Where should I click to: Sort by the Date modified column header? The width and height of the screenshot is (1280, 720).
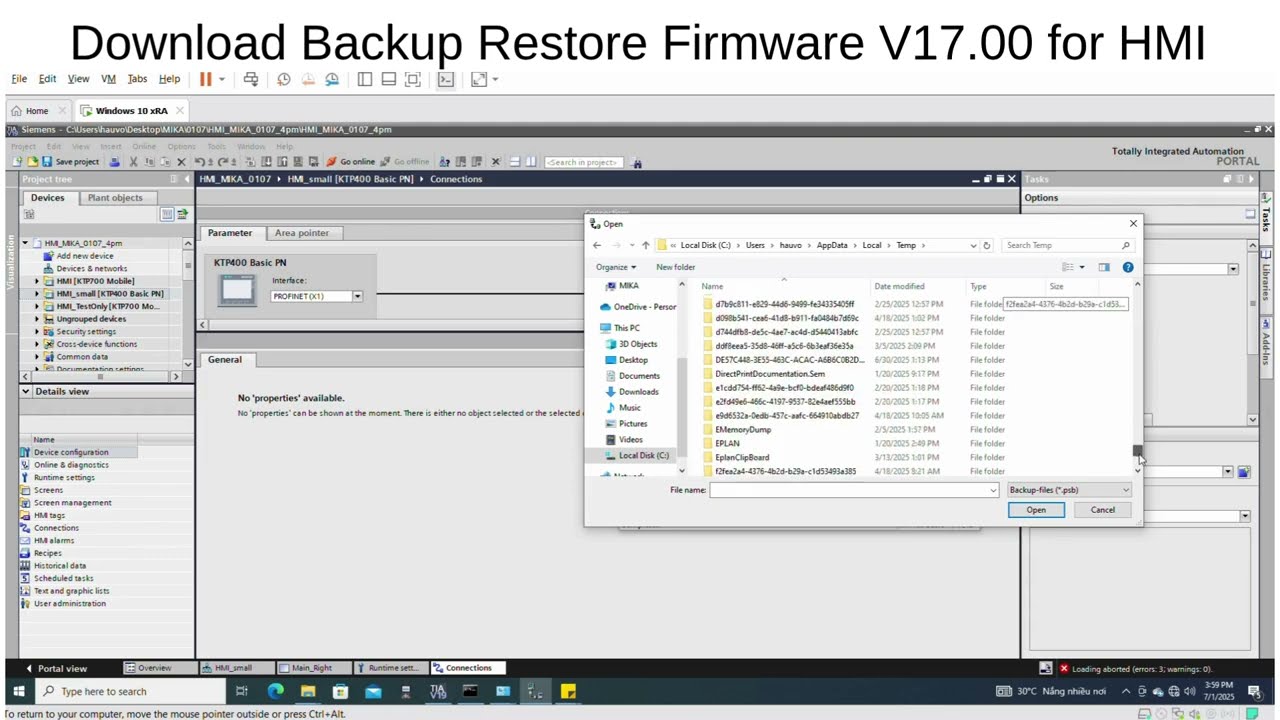899,286
